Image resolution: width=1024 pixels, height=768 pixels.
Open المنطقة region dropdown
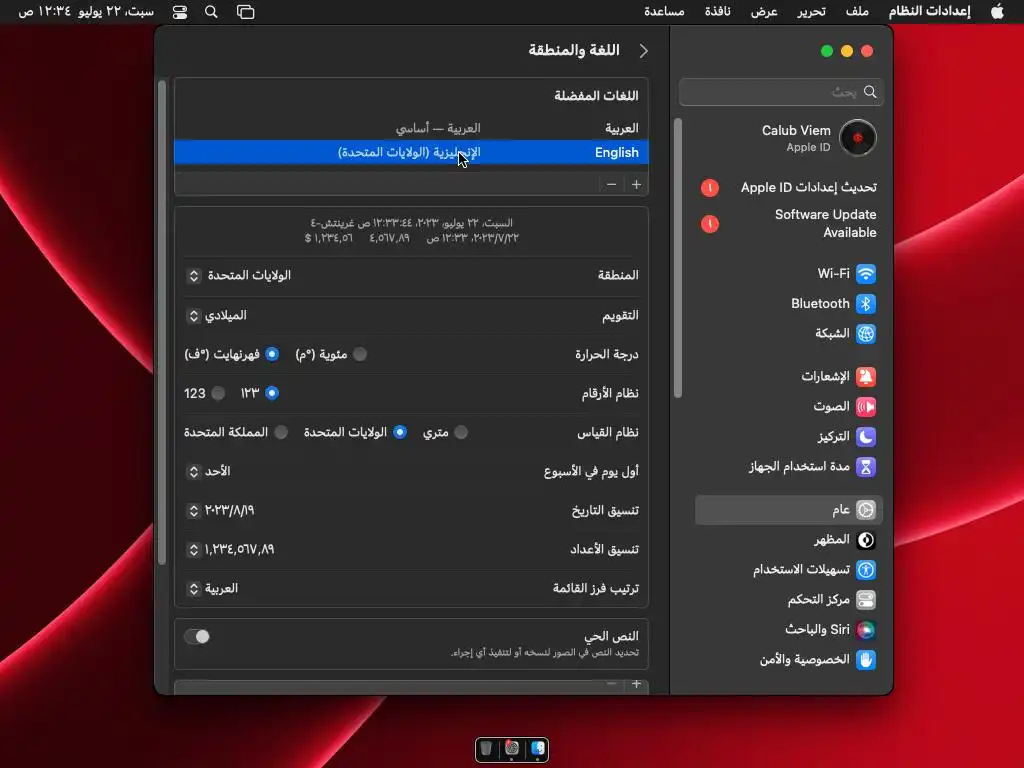pos(238,276)
